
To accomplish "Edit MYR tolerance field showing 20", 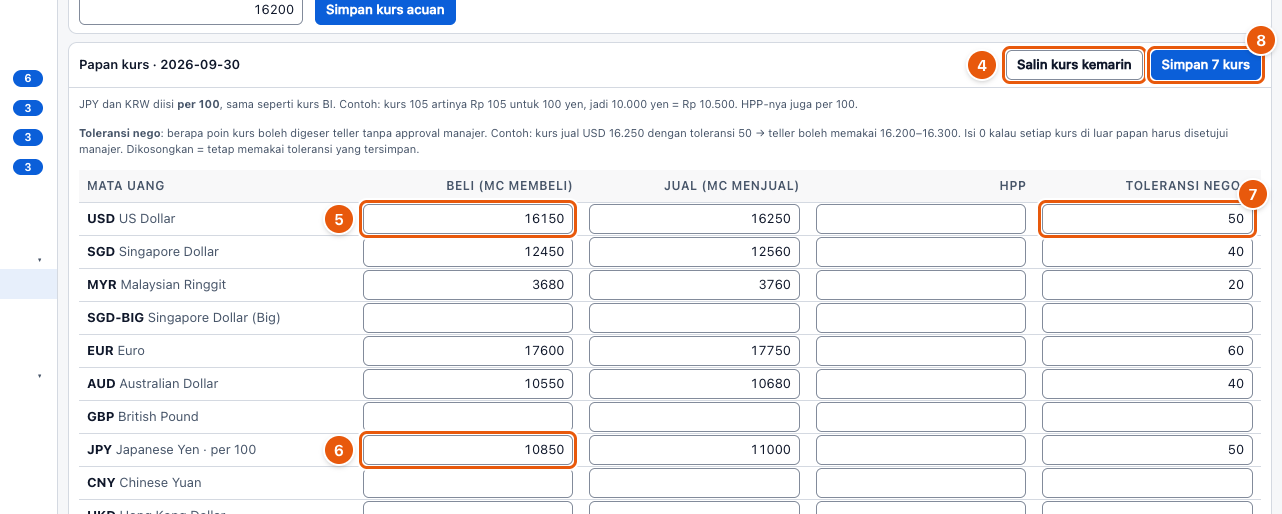I will (1147, 285).
